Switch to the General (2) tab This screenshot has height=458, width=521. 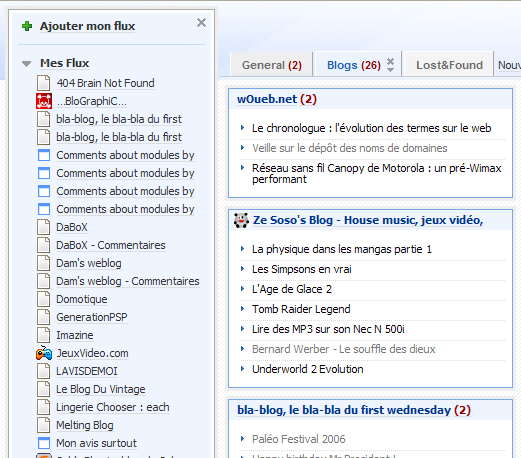(x=272, y=65)
